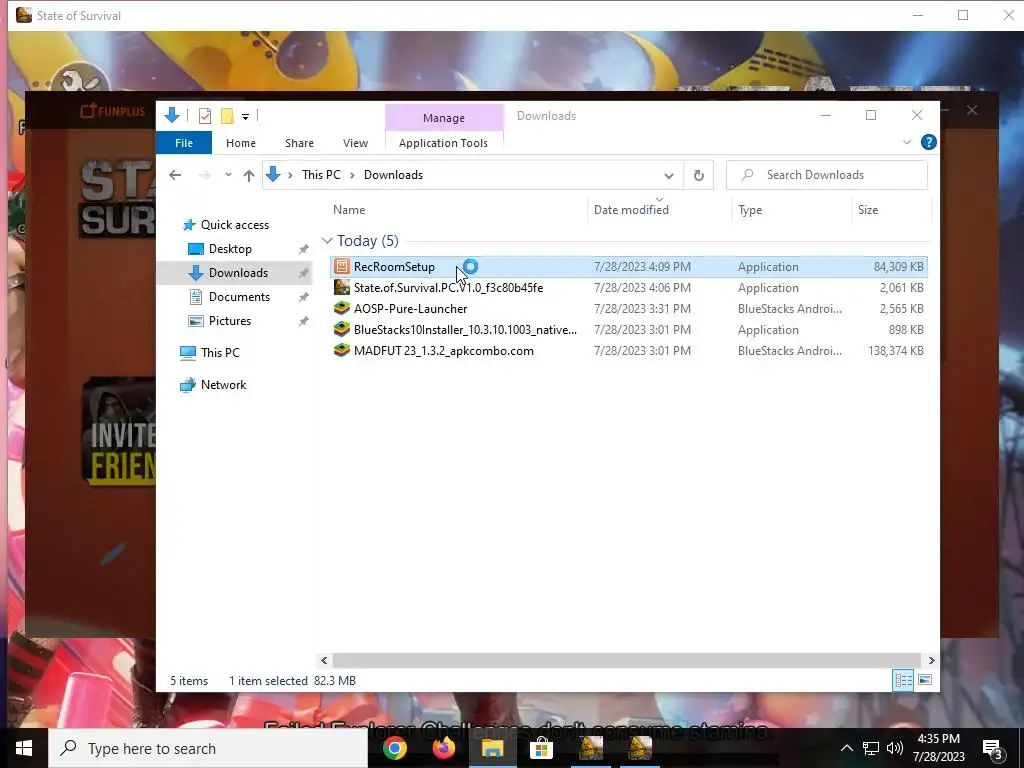Click the AOSP-Pure-Launcher BlueStacks icon
This screenshot has width=1024, height=768.
[342, 308]
